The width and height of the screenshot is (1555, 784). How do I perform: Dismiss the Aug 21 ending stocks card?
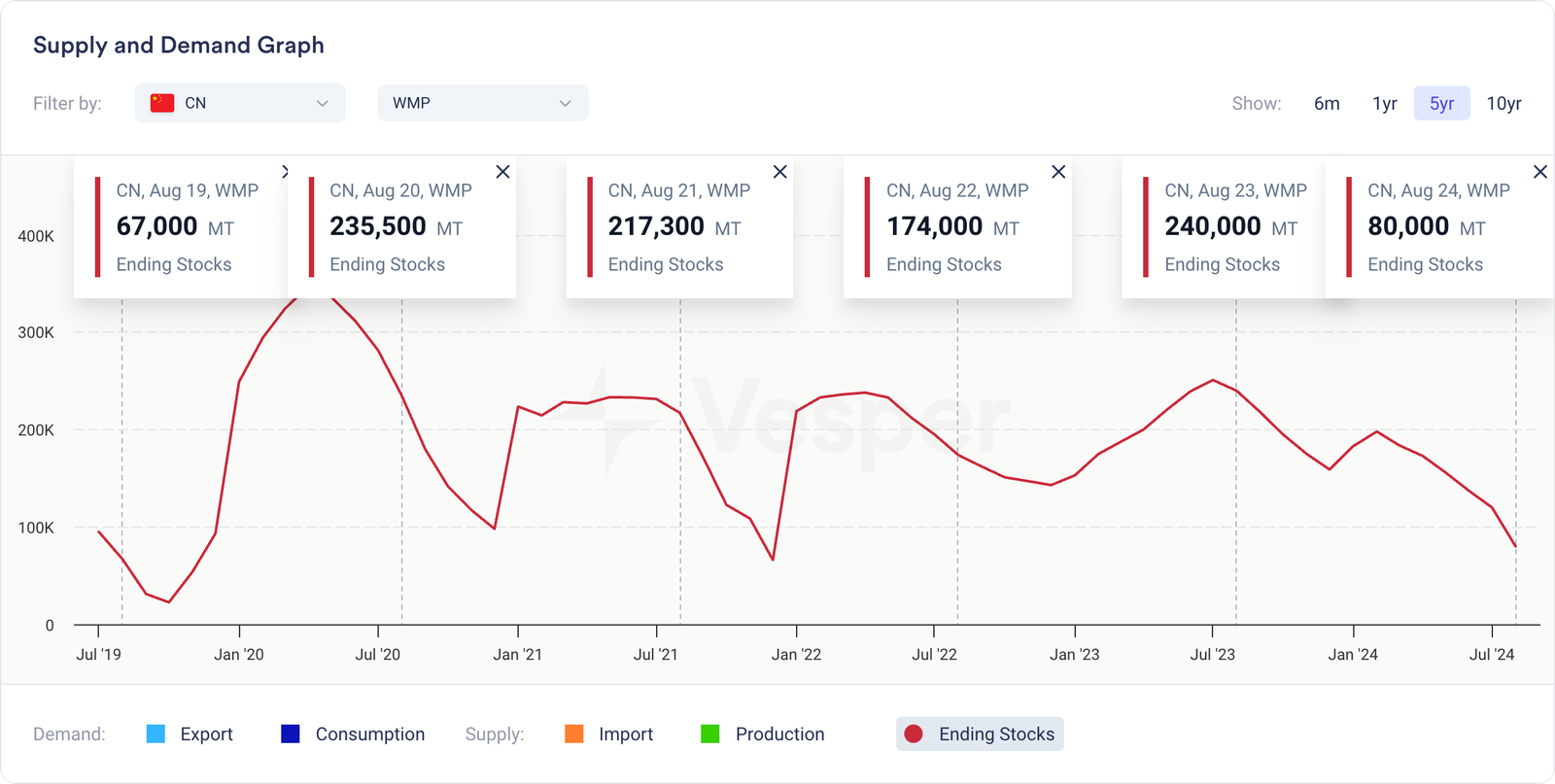779,172
